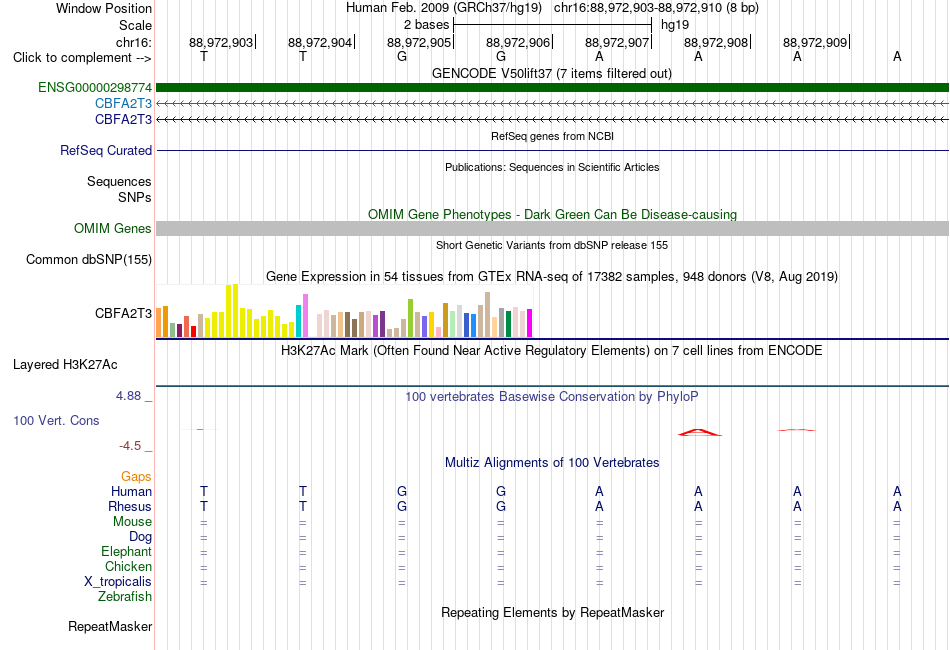
Task: Click the Human species label
Action: [131, 491]
